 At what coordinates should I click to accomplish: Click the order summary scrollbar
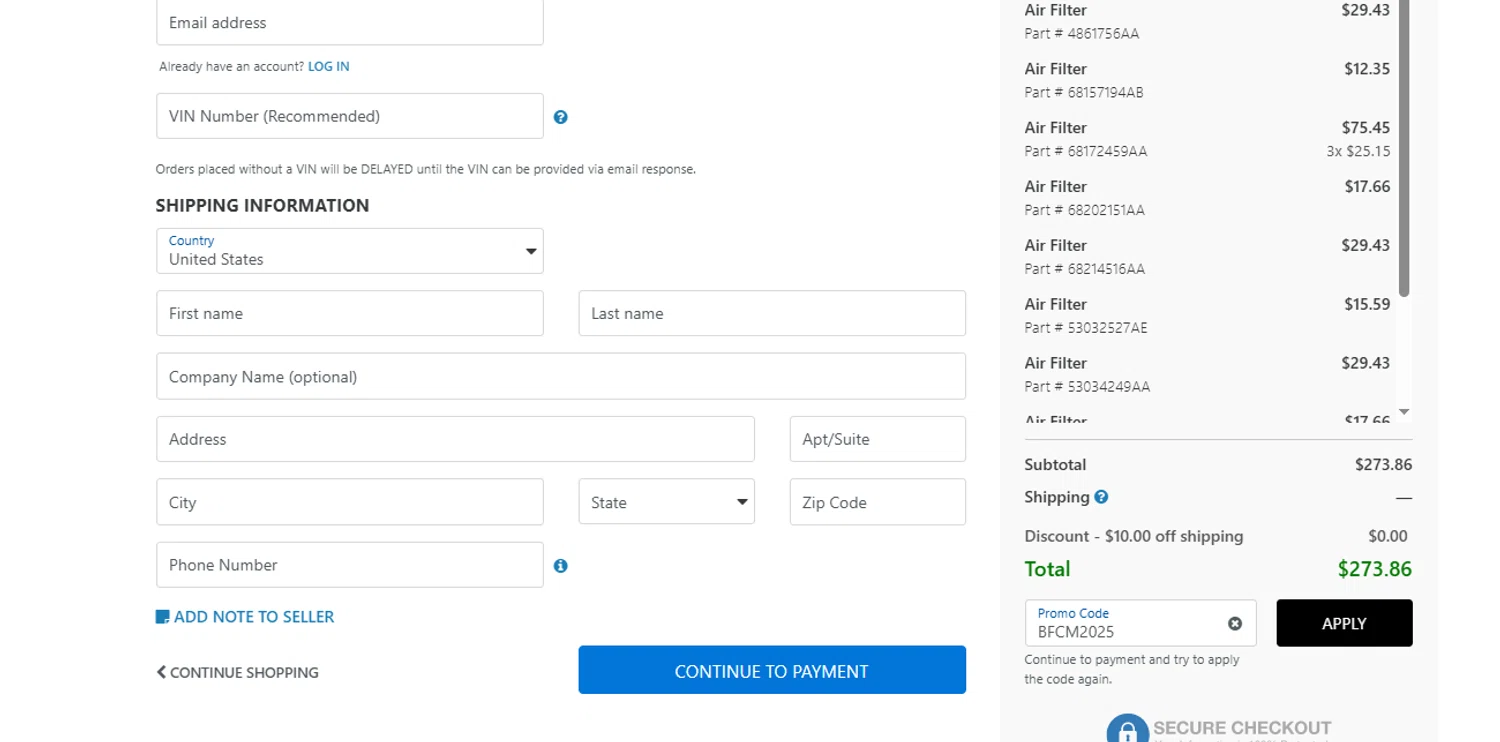click(1404, 148)
